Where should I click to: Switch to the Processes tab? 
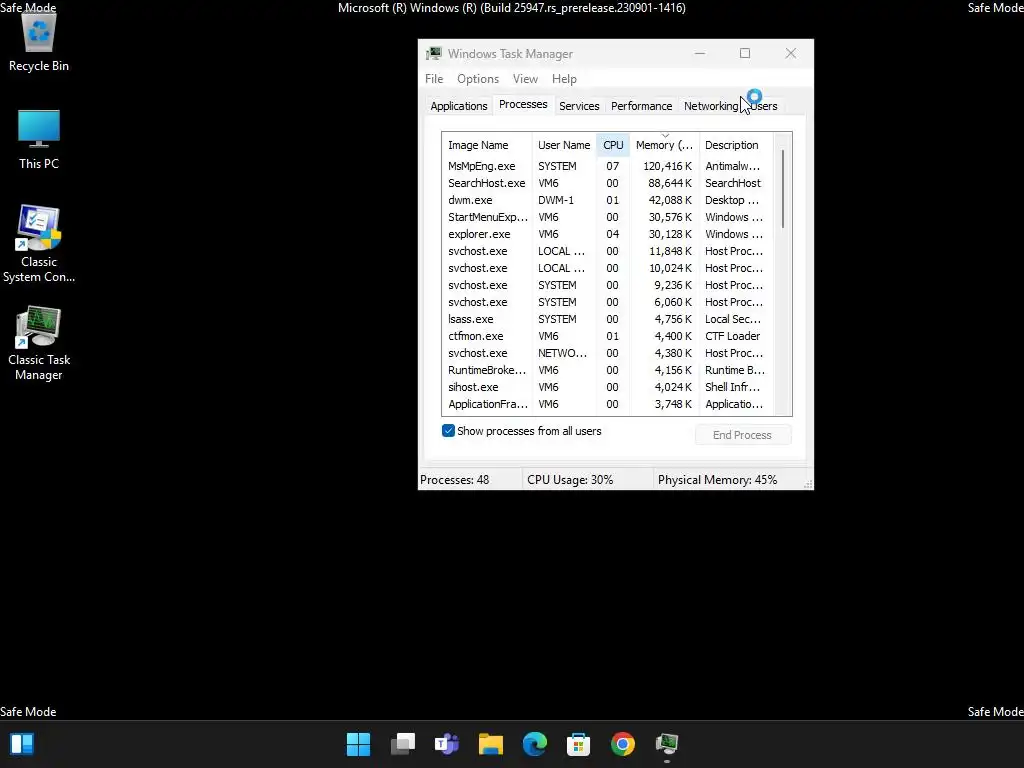click(x=523, y=104)
